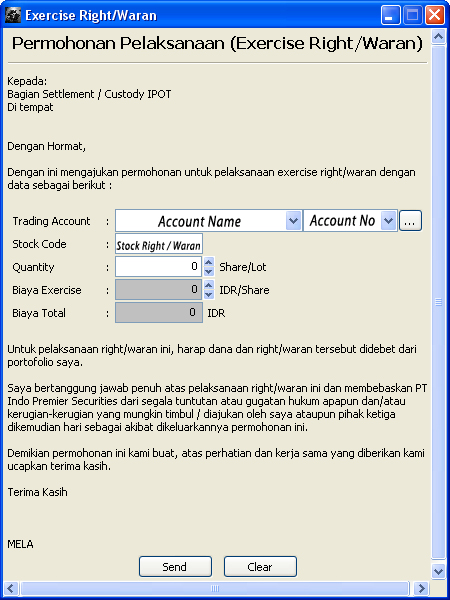The image size is (450, 600).
Task: Click inside the Quantity input field
Action: pos(158,266)
